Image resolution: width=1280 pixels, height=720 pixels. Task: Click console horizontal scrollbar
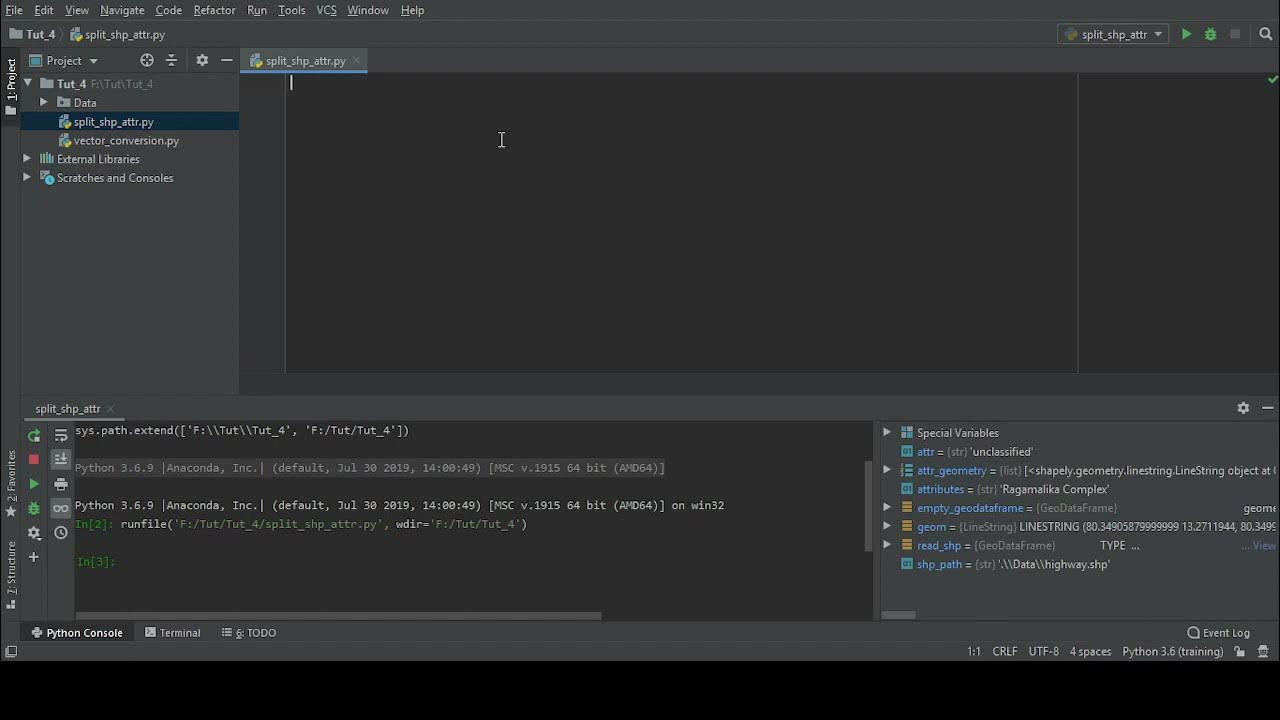click(x=339, y=615)
